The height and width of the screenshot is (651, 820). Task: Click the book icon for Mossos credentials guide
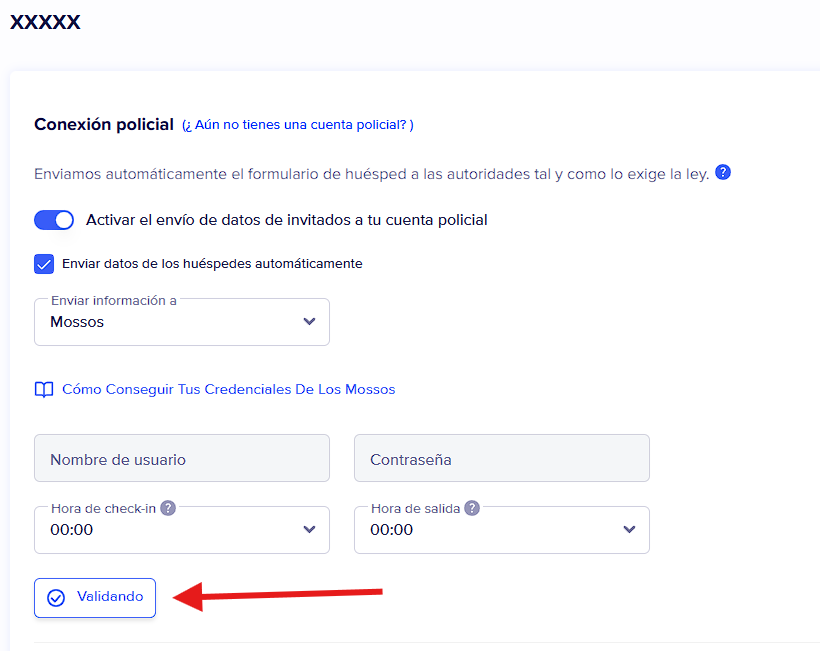tap(44, 390)
